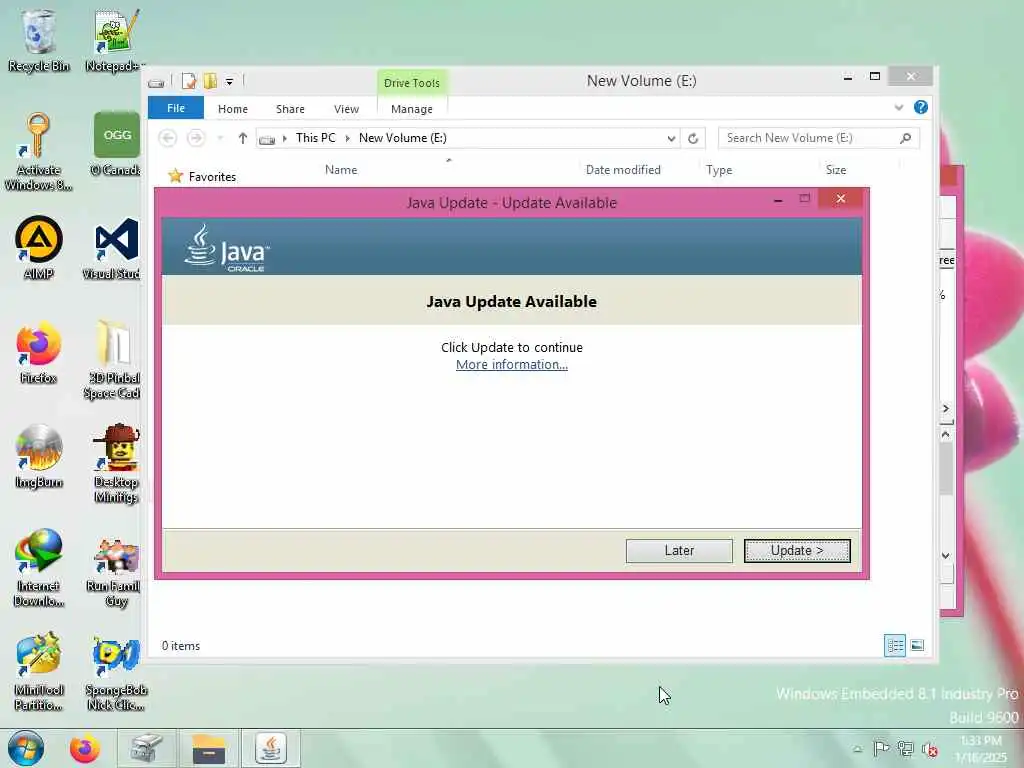Click the Explorer Back navigation arrow

[167, 138]
